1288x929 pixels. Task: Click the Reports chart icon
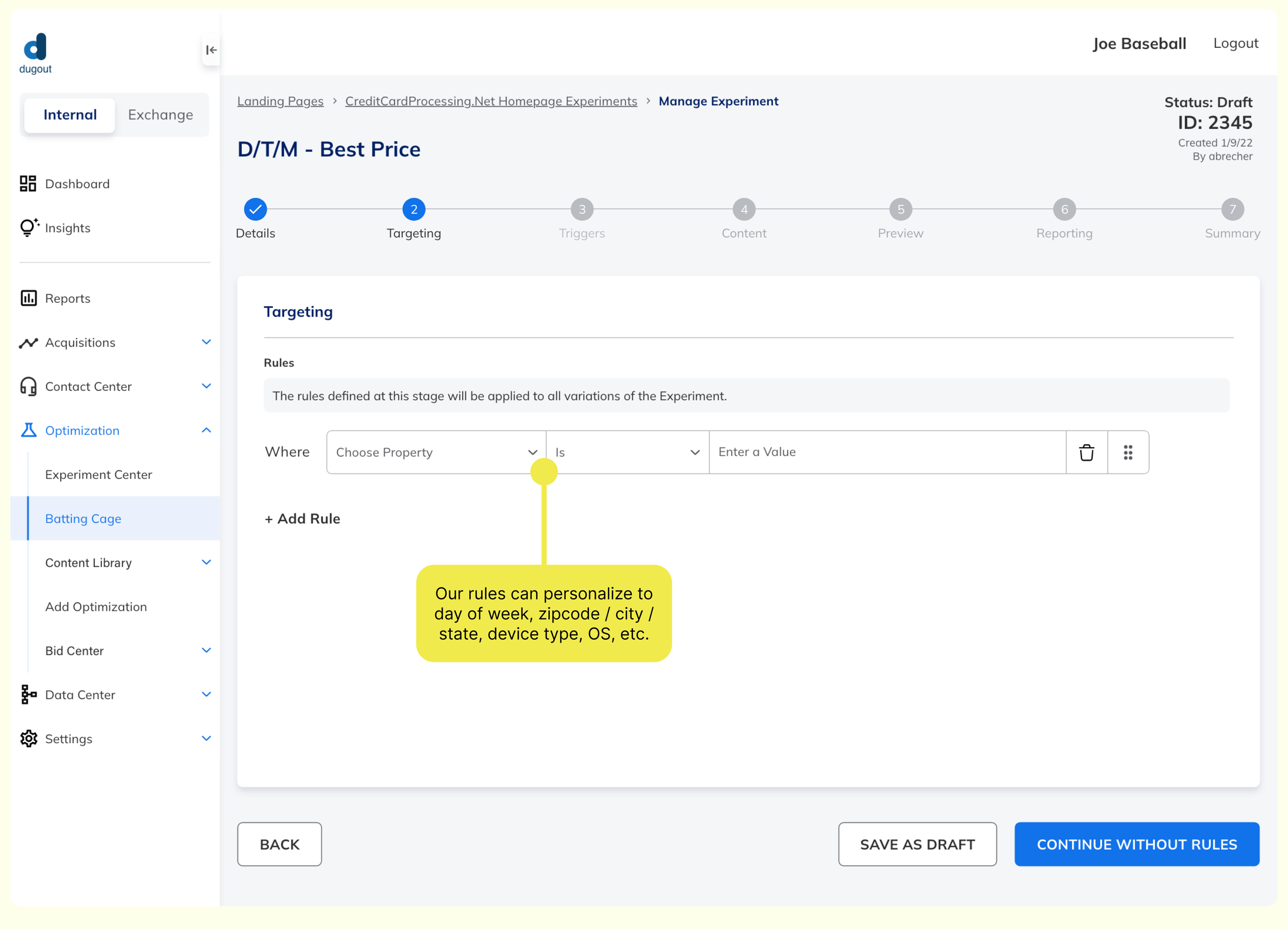[x=28, y=298]
